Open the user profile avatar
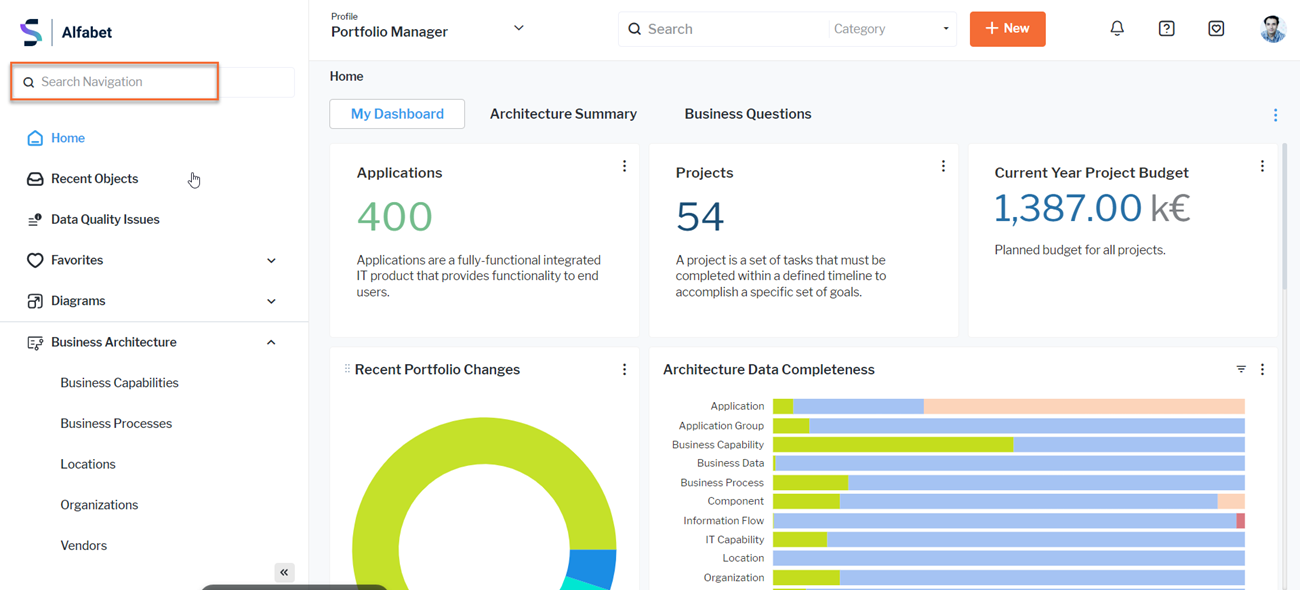The height and width of the screenshot is (590, 1300). click(1272, 29)
